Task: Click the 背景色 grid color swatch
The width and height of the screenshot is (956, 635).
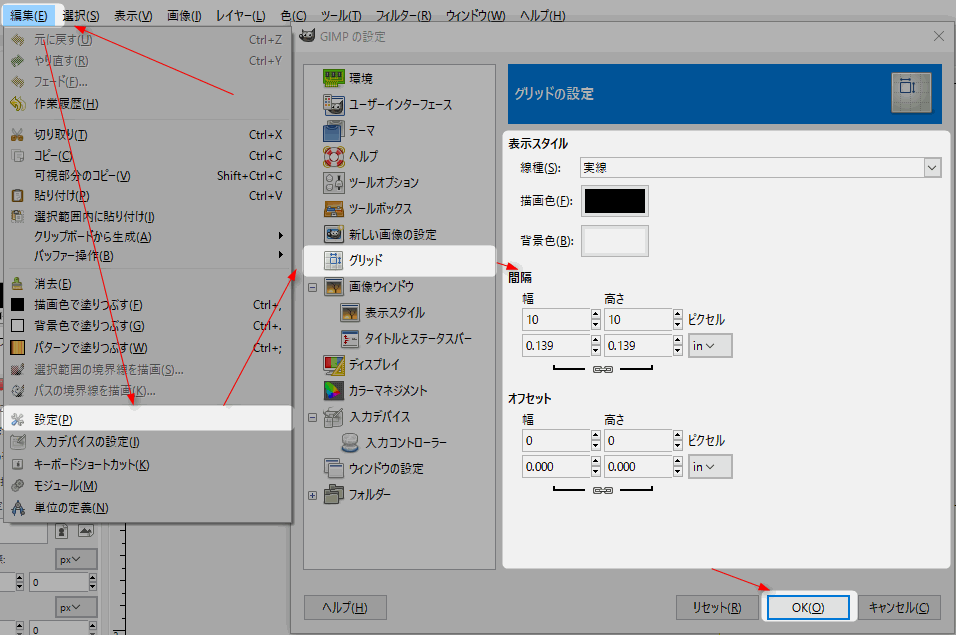Action: point(615,241)
